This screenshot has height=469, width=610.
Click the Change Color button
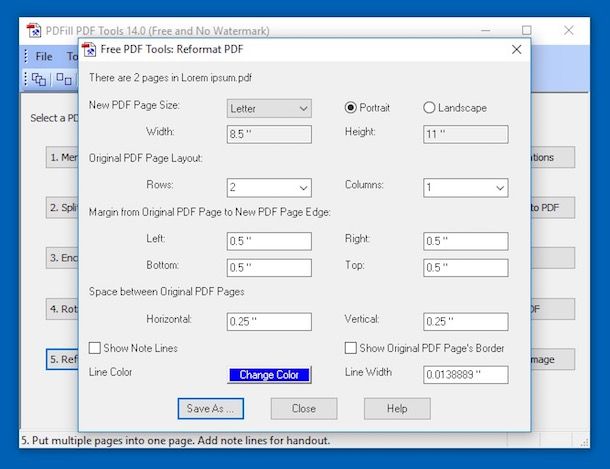click(269, 374)
